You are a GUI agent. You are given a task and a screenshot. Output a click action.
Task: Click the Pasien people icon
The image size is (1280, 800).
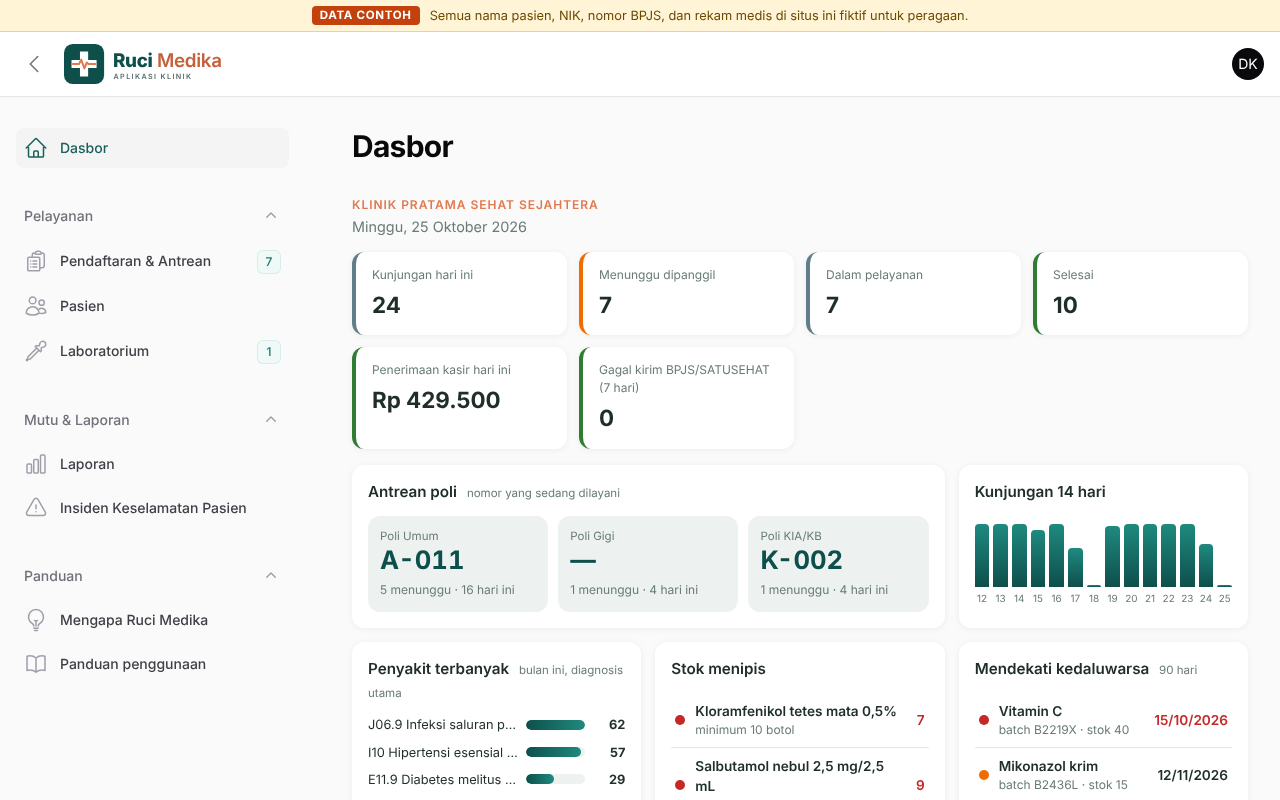coord(36,306)
